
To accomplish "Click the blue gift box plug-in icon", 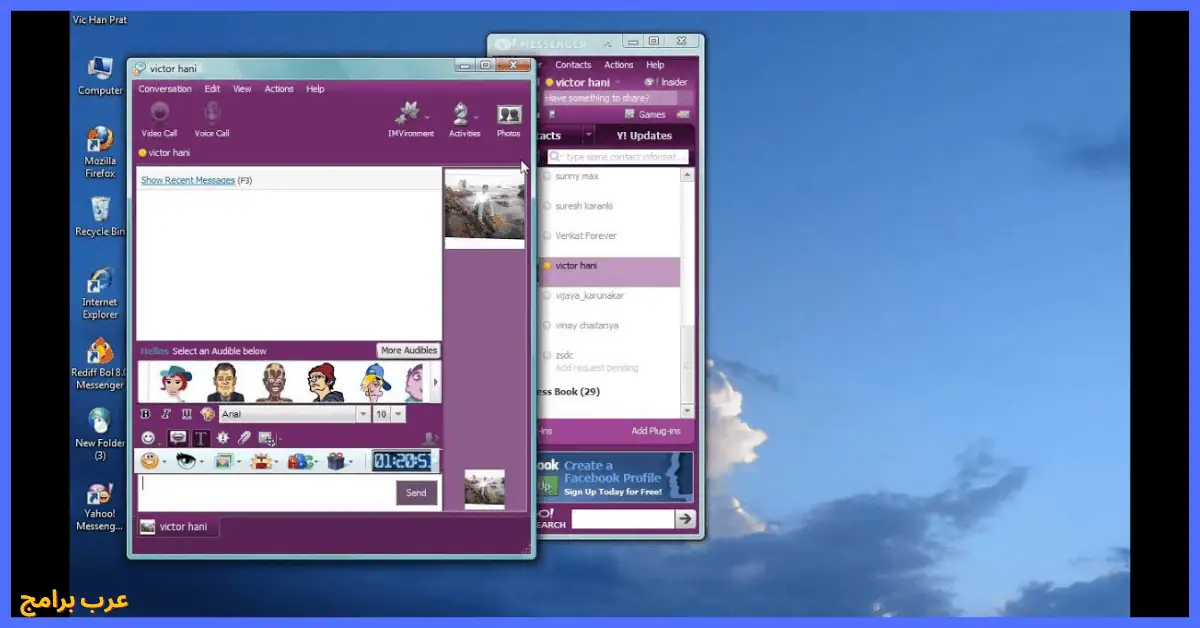I will [x=335, y=461].
